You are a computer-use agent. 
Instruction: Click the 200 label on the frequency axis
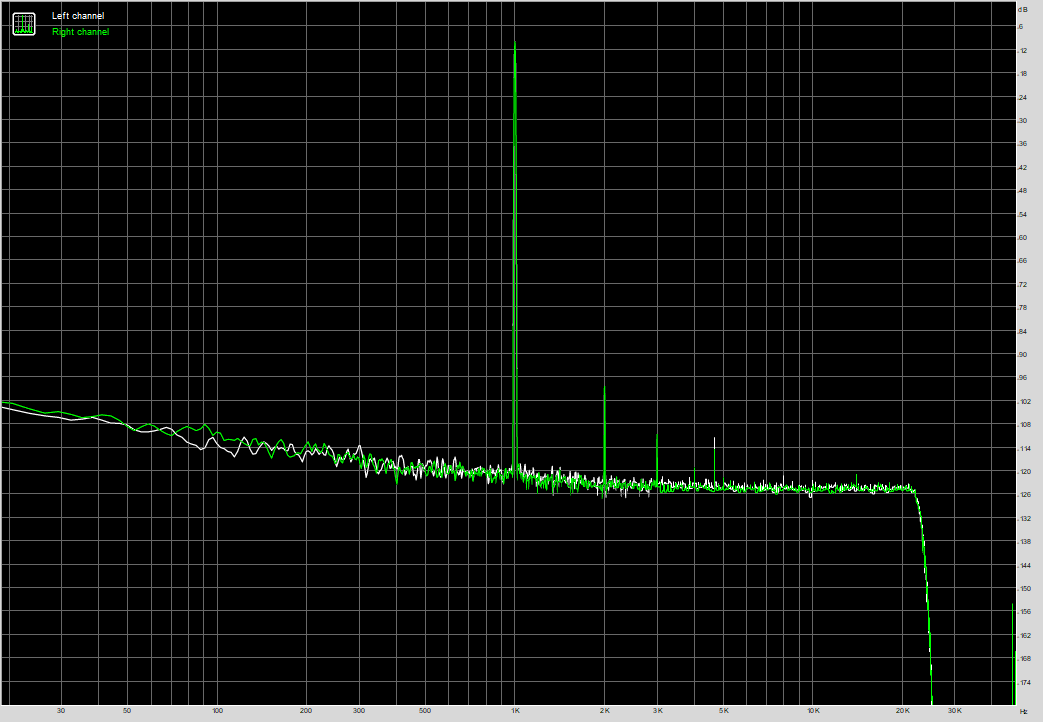point(306,711)
